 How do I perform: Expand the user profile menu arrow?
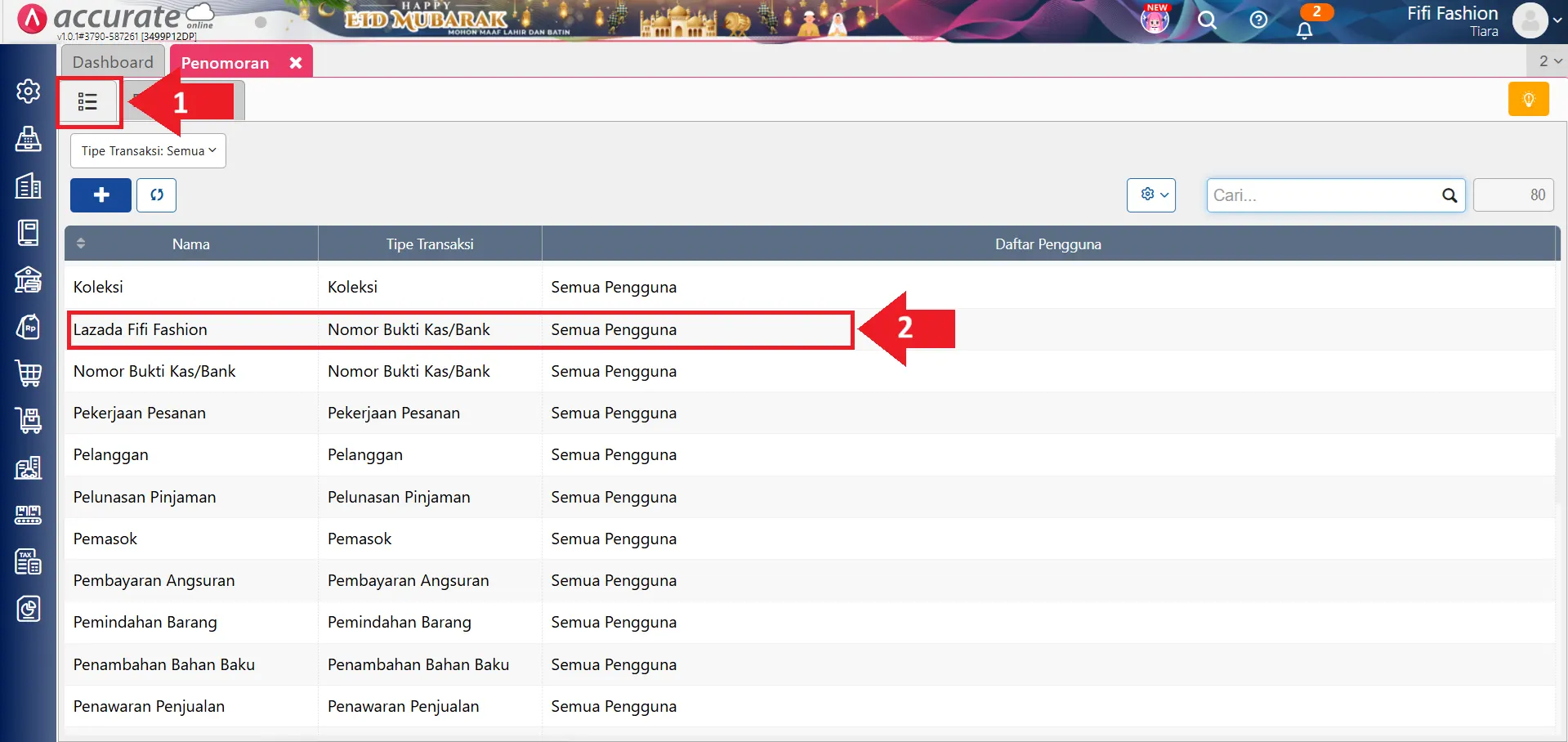point(1557,20)
